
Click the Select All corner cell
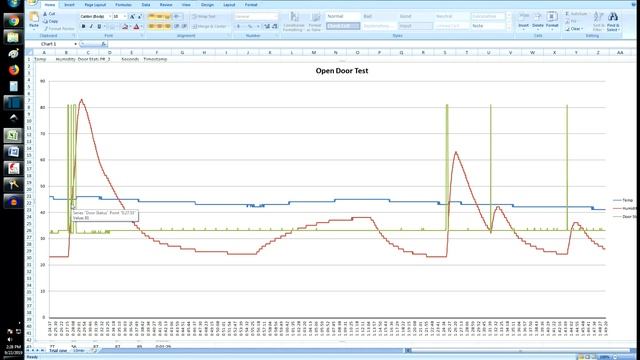tap(29, 52)
